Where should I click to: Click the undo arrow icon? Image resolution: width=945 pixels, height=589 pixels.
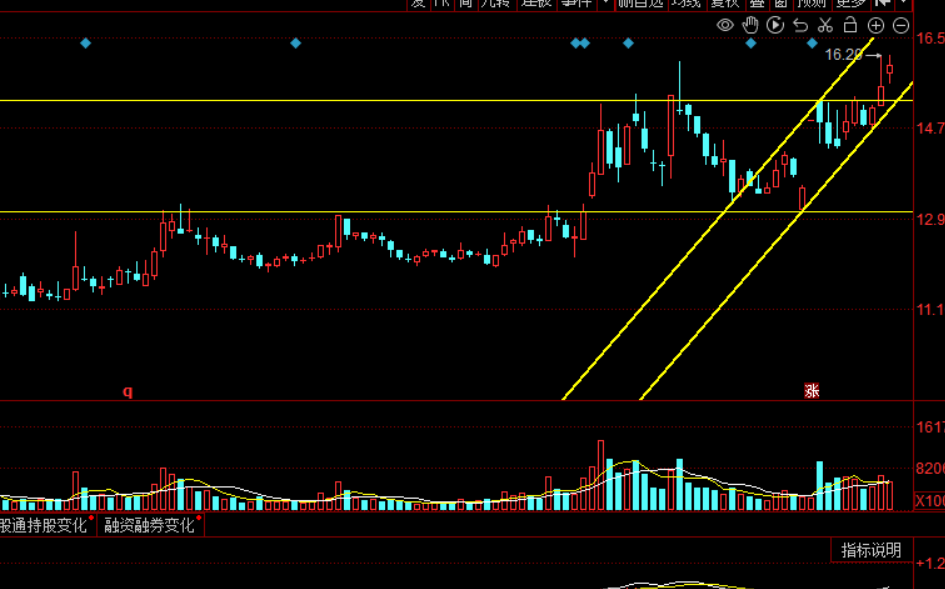(800, 25)
